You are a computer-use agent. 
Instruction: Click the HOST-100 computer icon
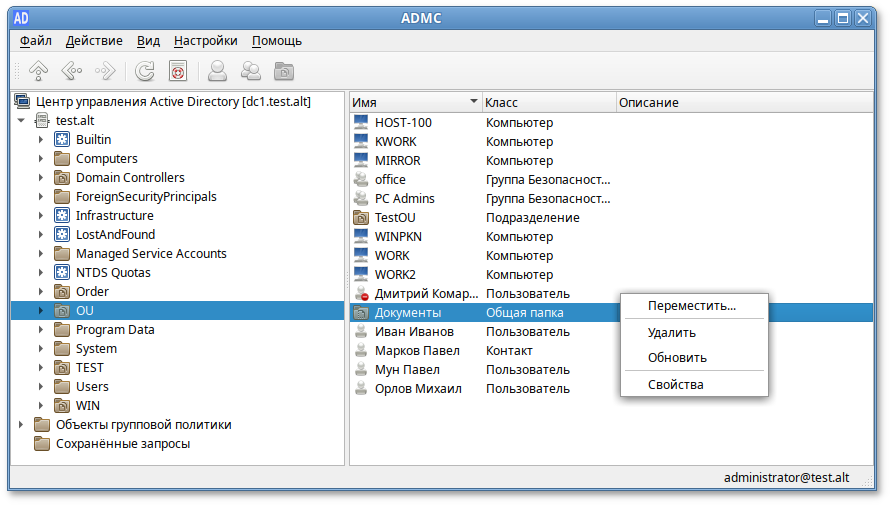tap(362, 123)
